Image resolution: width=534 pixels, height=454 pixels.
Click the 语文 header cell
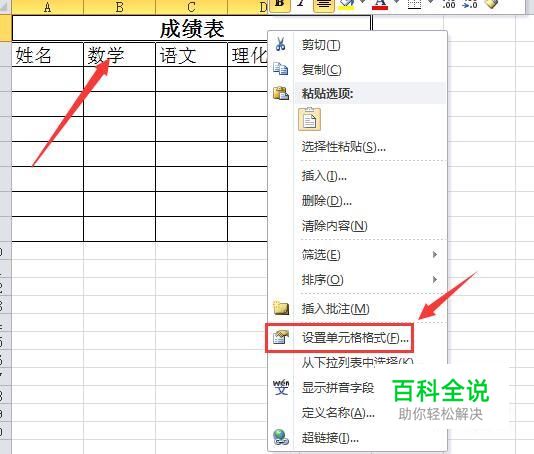click(x=191, y=55)
